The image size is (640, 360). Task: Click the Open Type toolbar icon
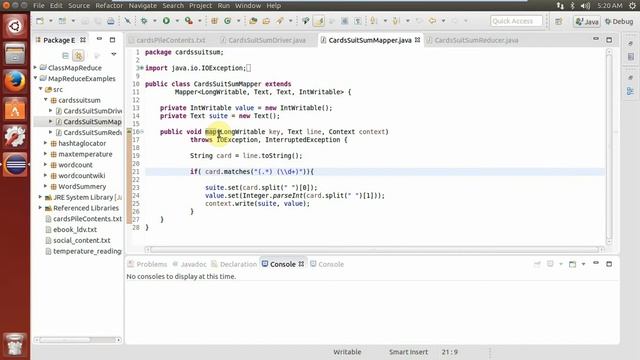point(253,21)
